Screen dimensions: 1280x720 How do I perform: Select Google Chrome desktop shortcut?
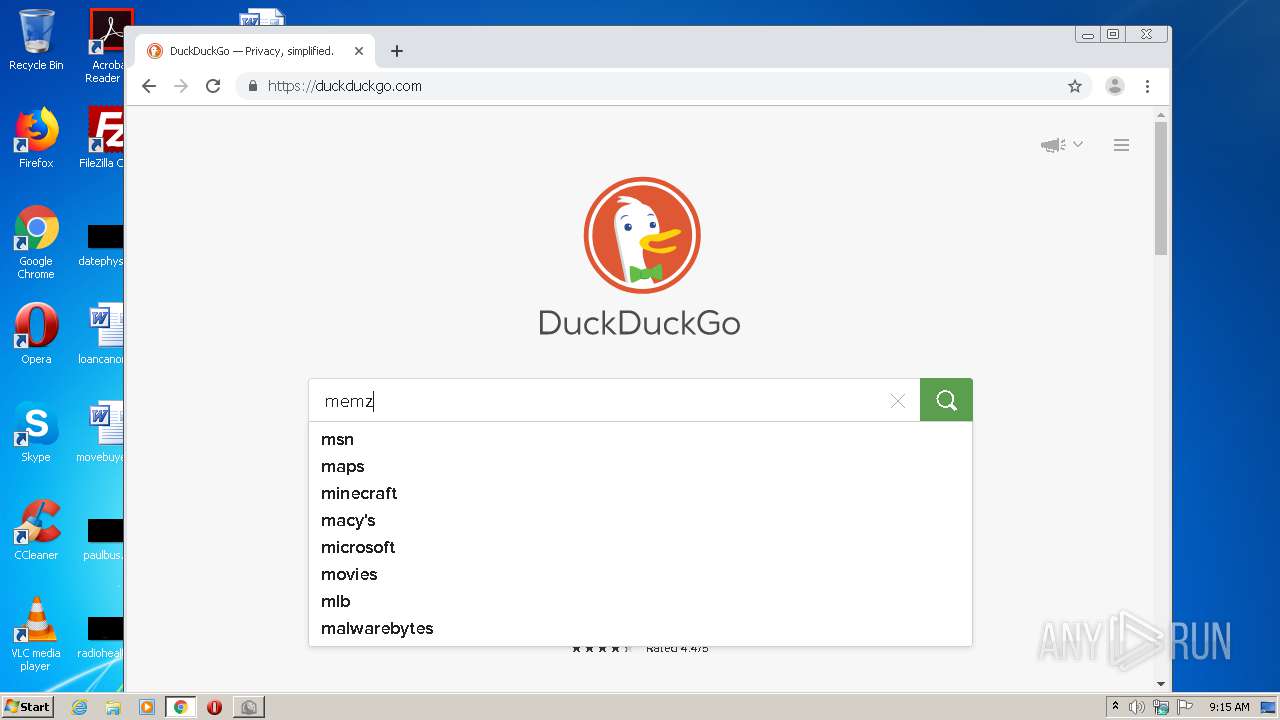click(36, 243)
